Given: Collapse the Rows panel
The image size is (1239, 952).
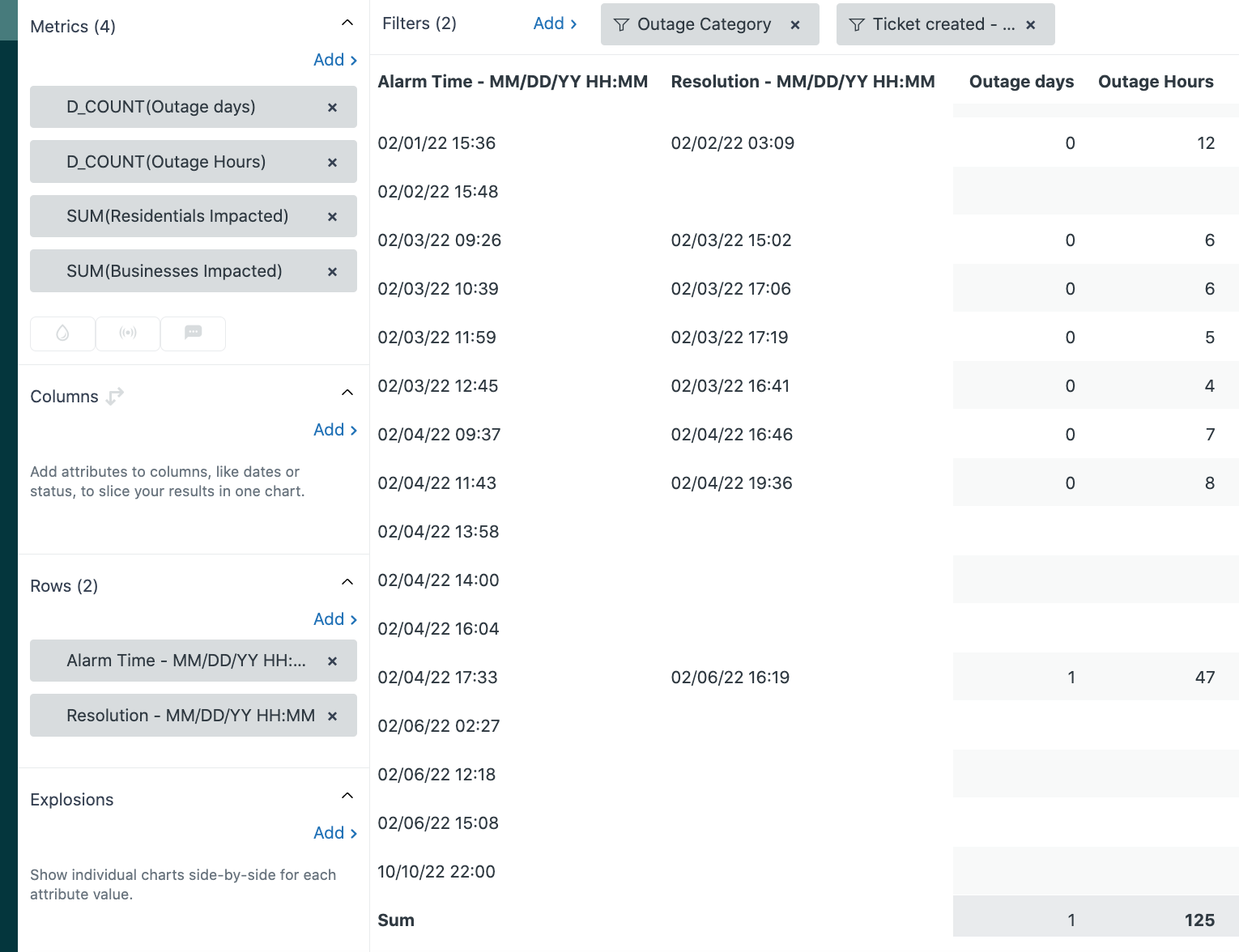Looking at the screenshot, I should (x=347, y=581).
